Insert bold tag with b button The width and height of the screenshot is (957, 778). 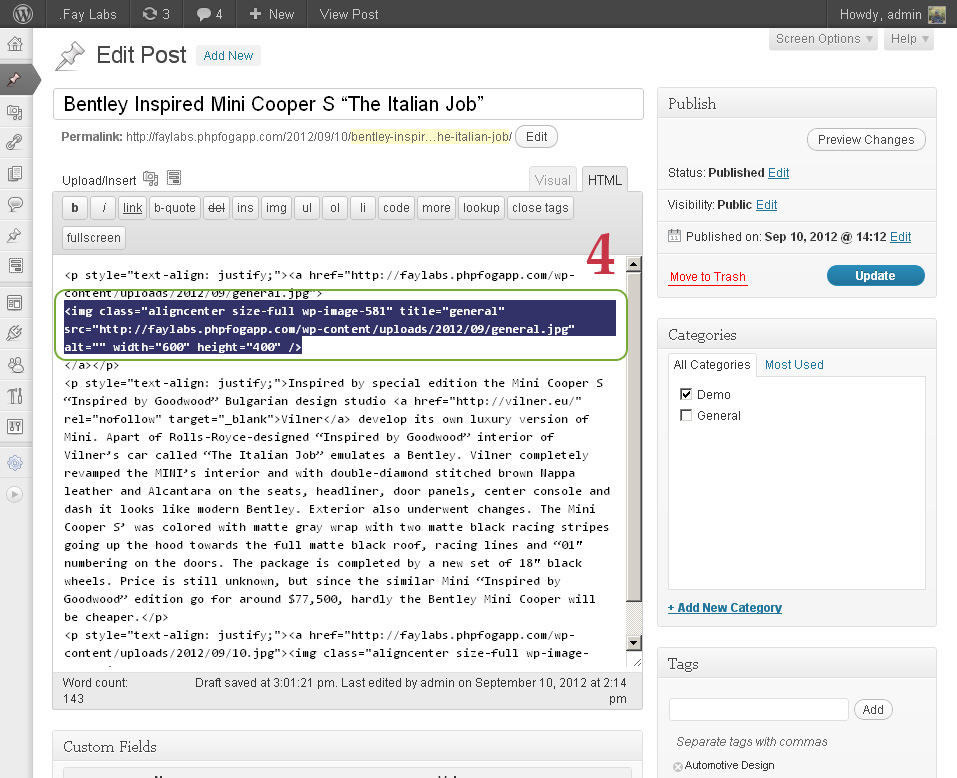click(x=74, y=208)
